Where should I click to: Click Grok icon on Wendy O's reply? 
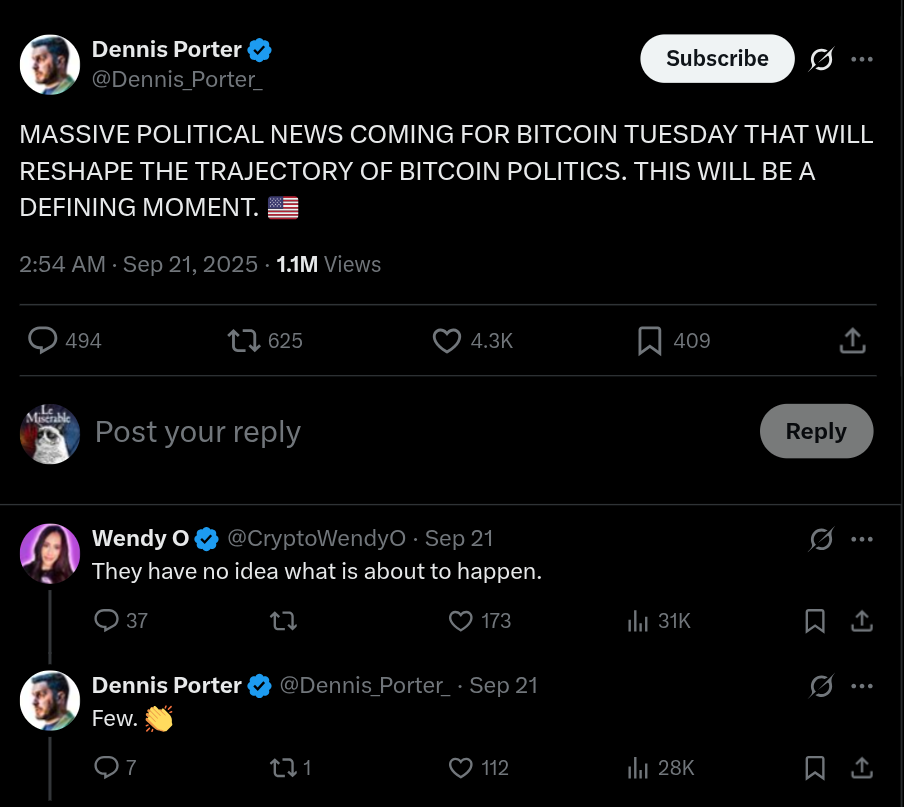pyautogui.click(x=821, y=539)
